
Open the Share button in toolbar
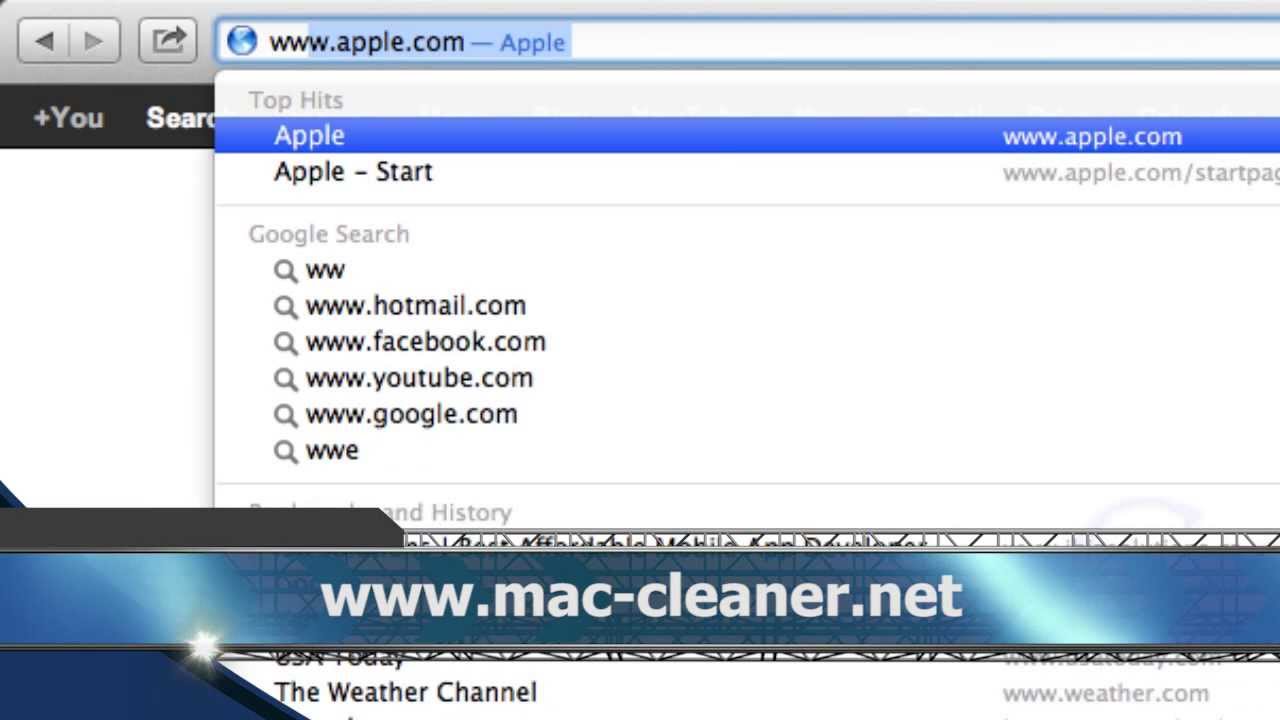coord(168,41)
